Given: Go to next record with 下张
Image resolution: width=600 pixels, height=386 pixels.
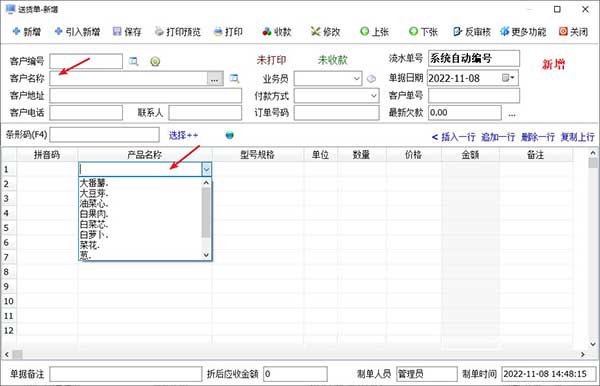Looking at the screenshot, I should [x=423, y=32].
